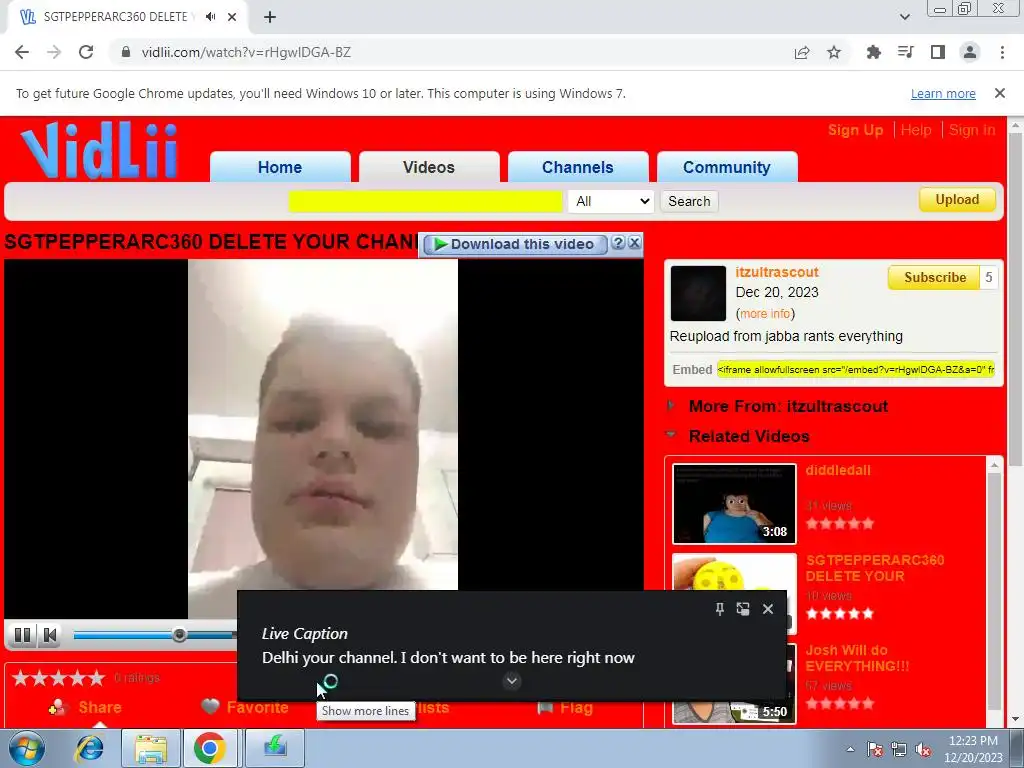This screenshot has height=768, width=1024.
Task: Open Windows Explorer folder in taskbar
Action: [x=151, y=748]
